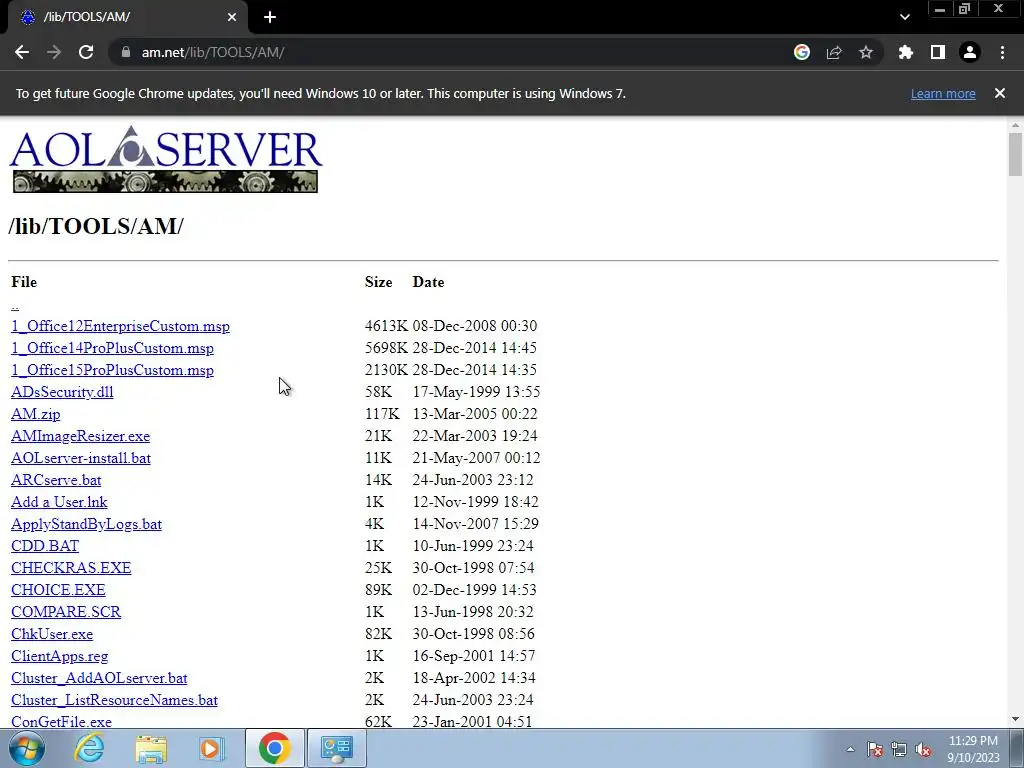The width and height of the screenshot is (1024, 768).
Task: Click the AOLserver logo image
Action: [x=166, y=159]
